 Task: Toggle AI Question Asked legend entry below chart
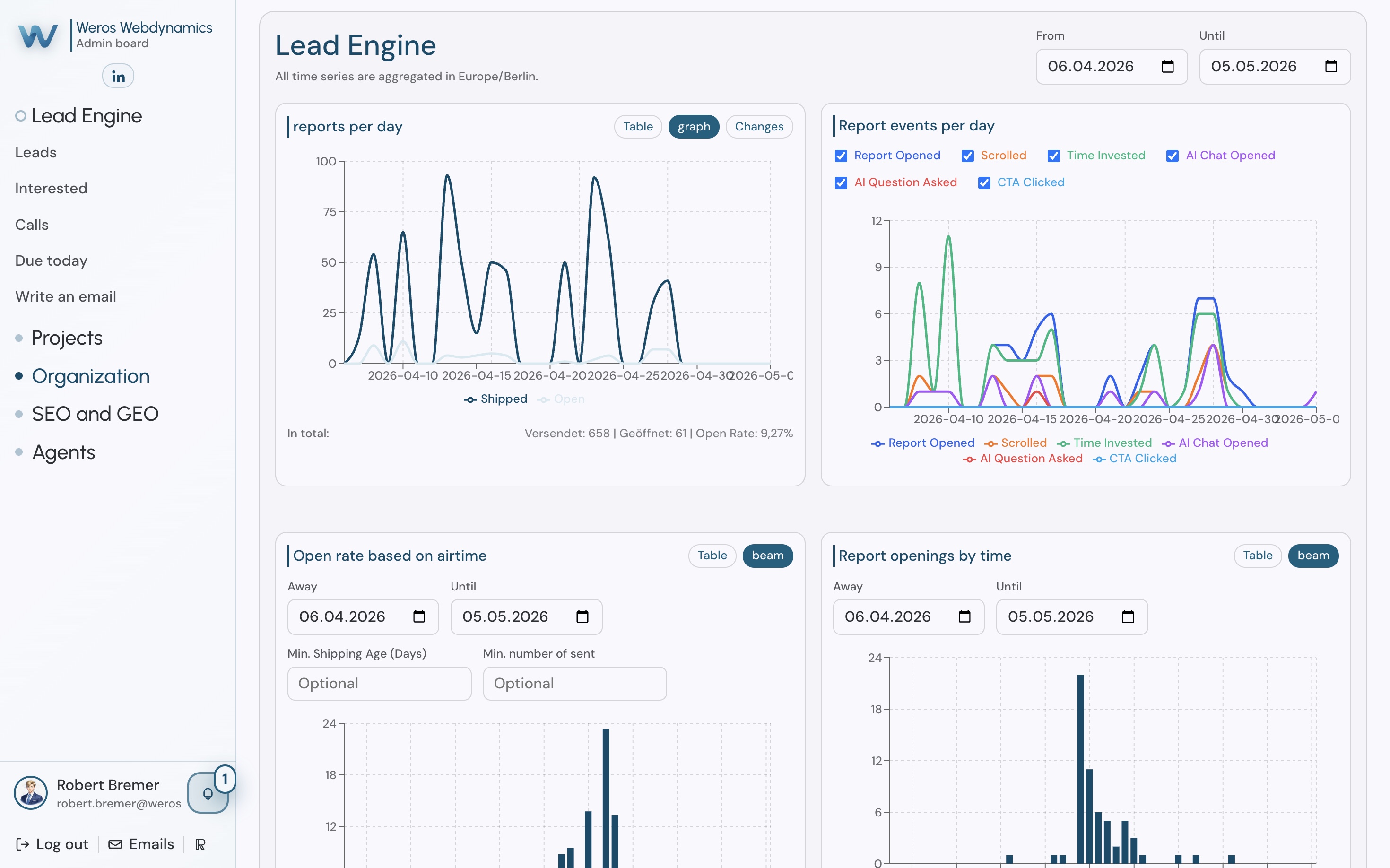pos(1023,459)
